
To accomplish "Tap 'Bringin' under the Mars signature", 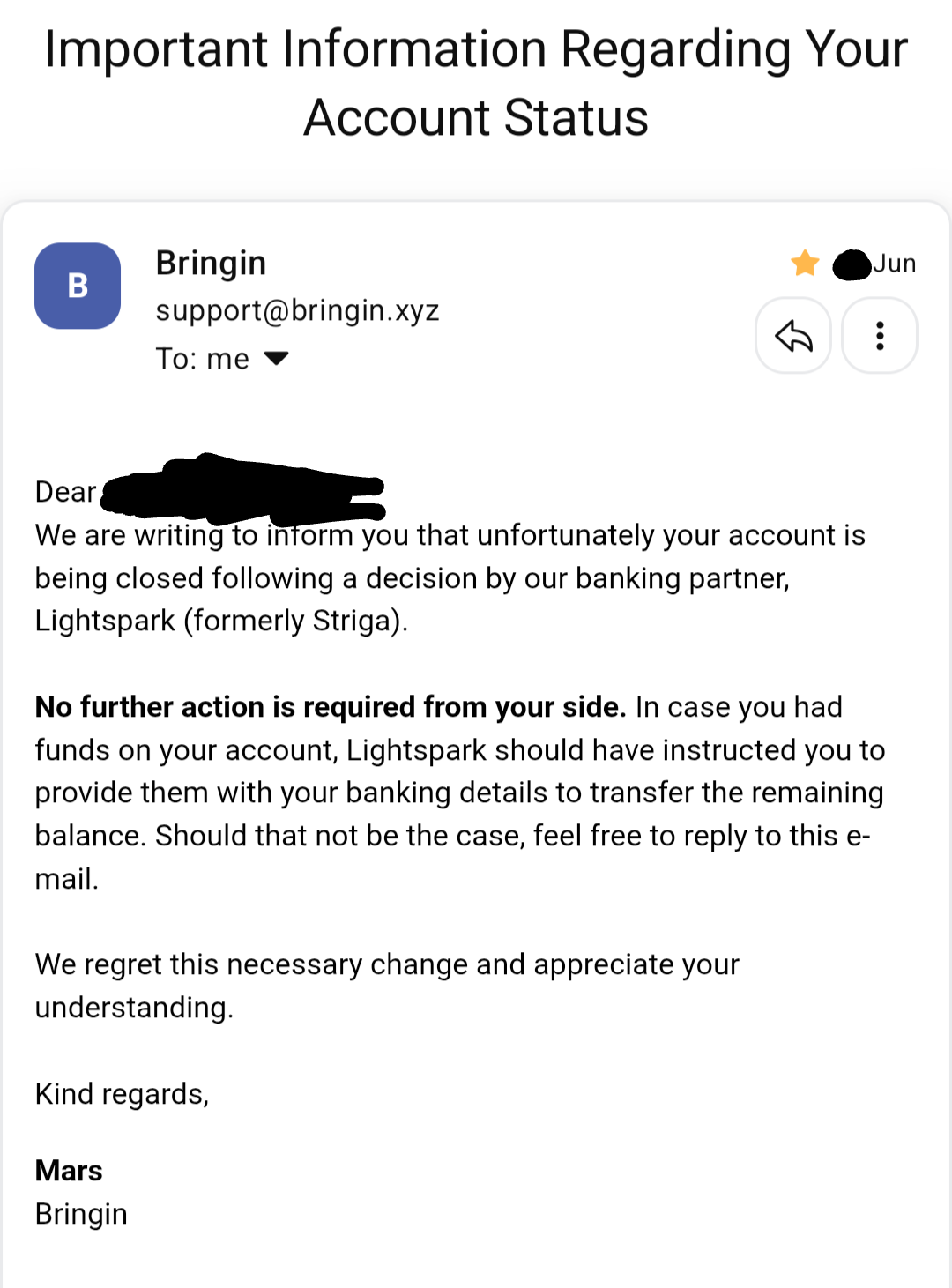I will click(81, 1214).
